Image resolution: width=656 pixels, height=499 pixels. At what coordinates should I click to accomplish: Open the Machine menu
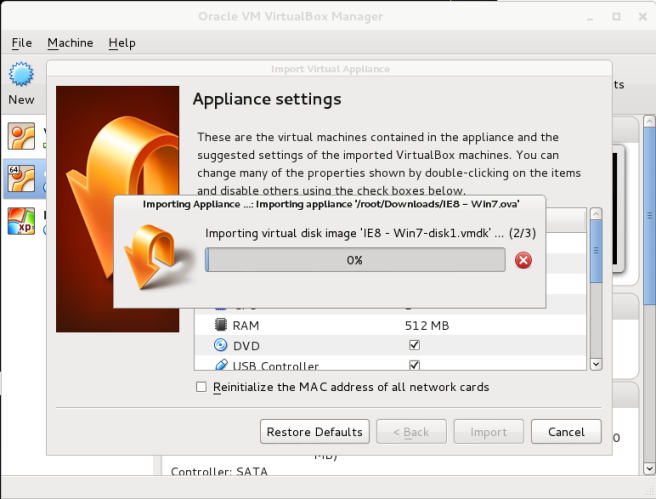pos(70,43)
